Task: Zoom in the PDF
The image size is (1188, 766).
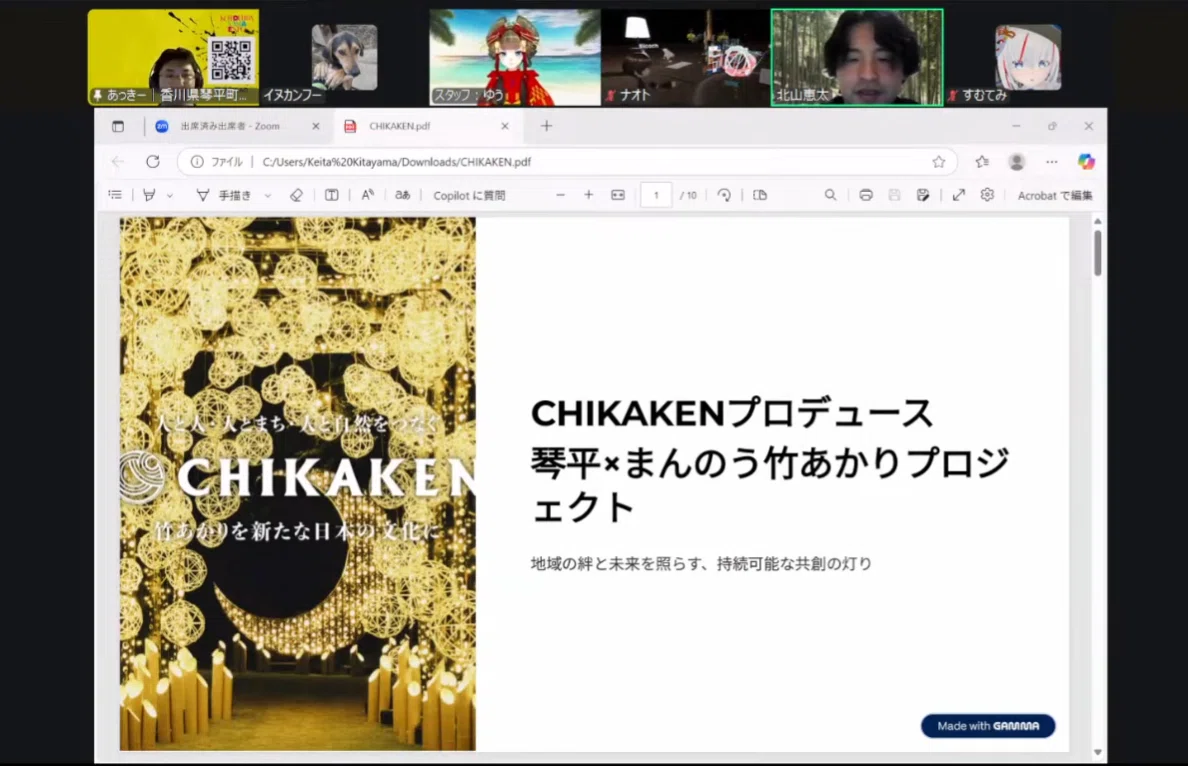Action: [589, 195]
